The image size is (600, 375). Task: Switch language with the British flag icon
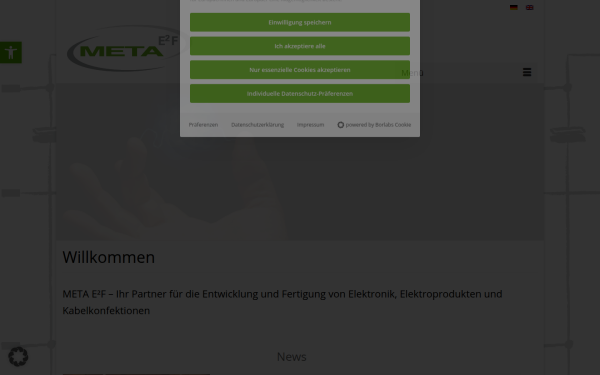click(x=530, y=7)
